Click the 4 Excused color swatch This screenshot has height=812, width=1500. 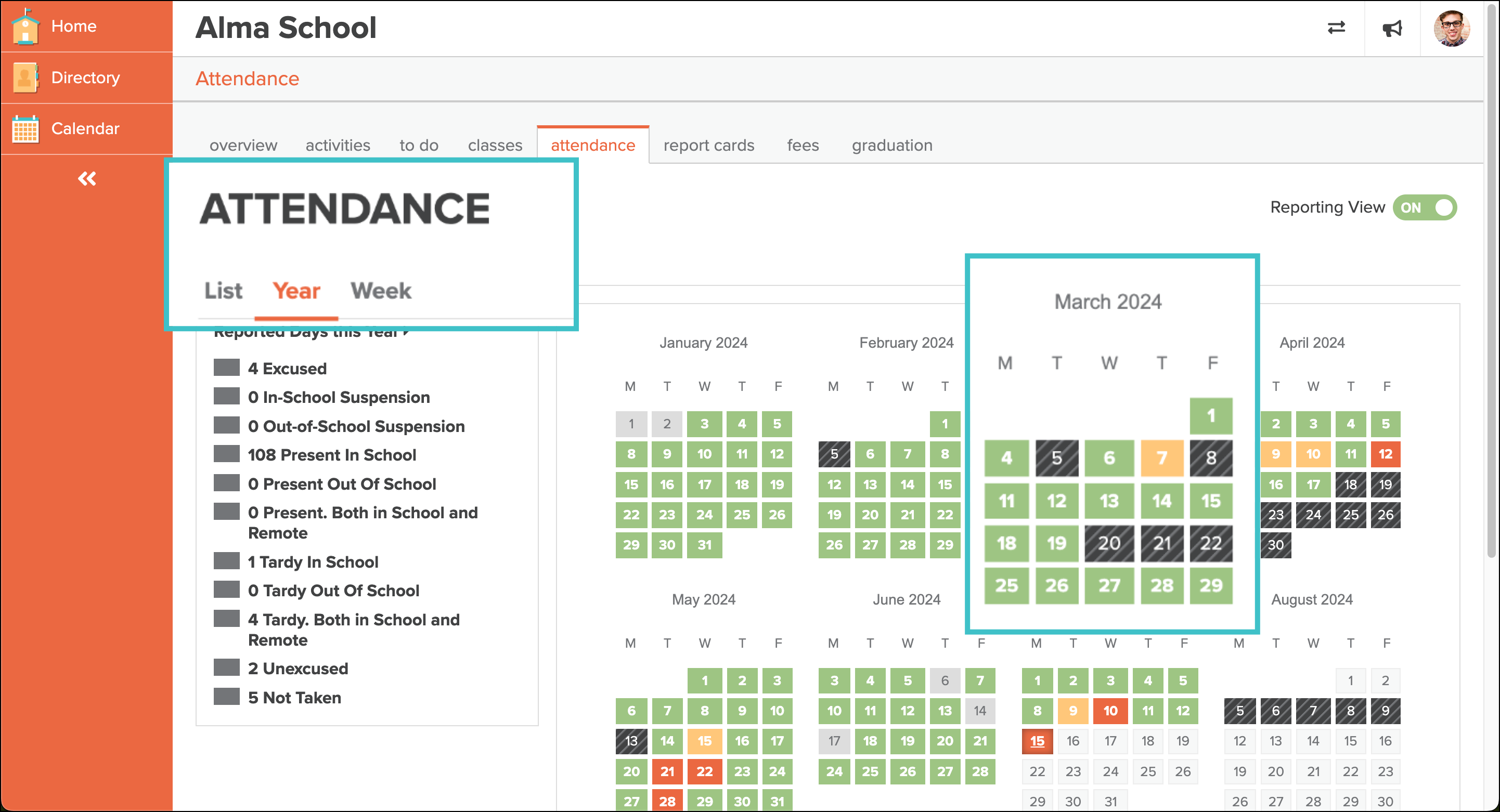227,368
